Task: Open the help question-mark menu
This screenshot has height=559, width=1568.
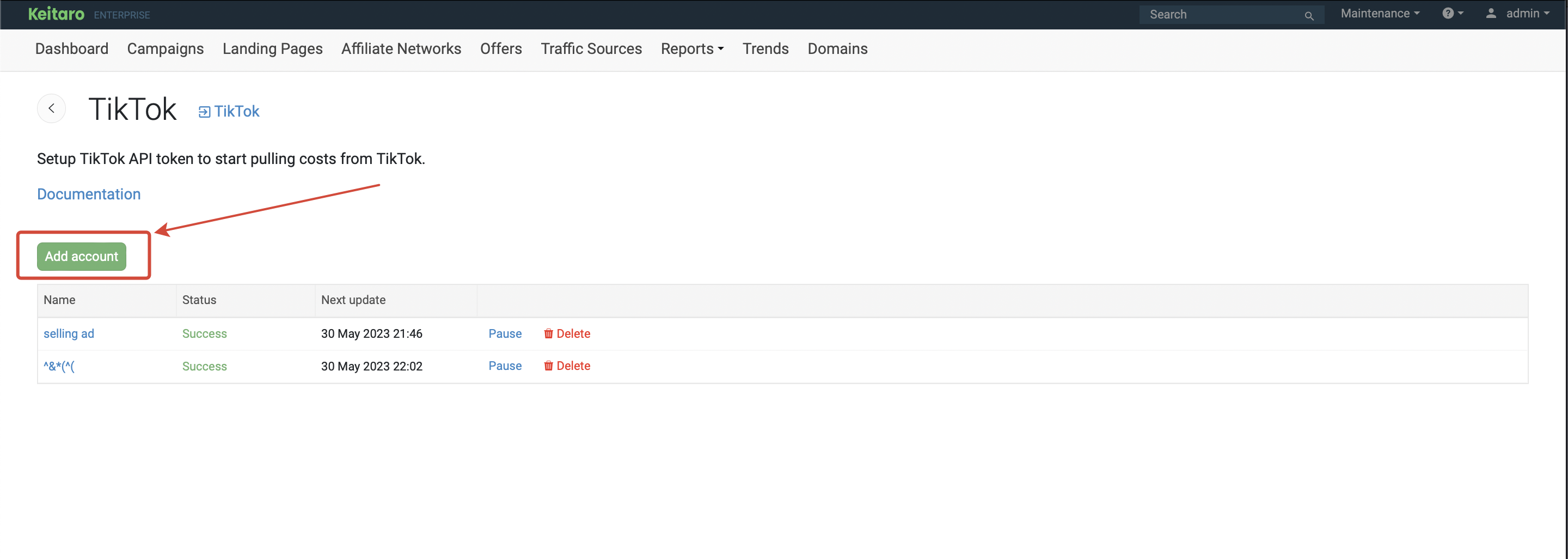Action: tap(1453, 14)
